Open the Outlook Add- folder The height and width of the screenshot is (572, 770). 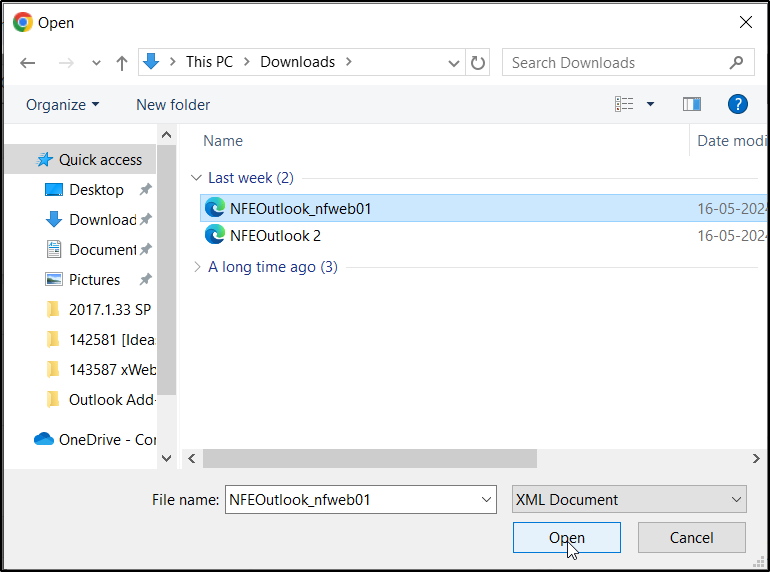pos(112,400)
